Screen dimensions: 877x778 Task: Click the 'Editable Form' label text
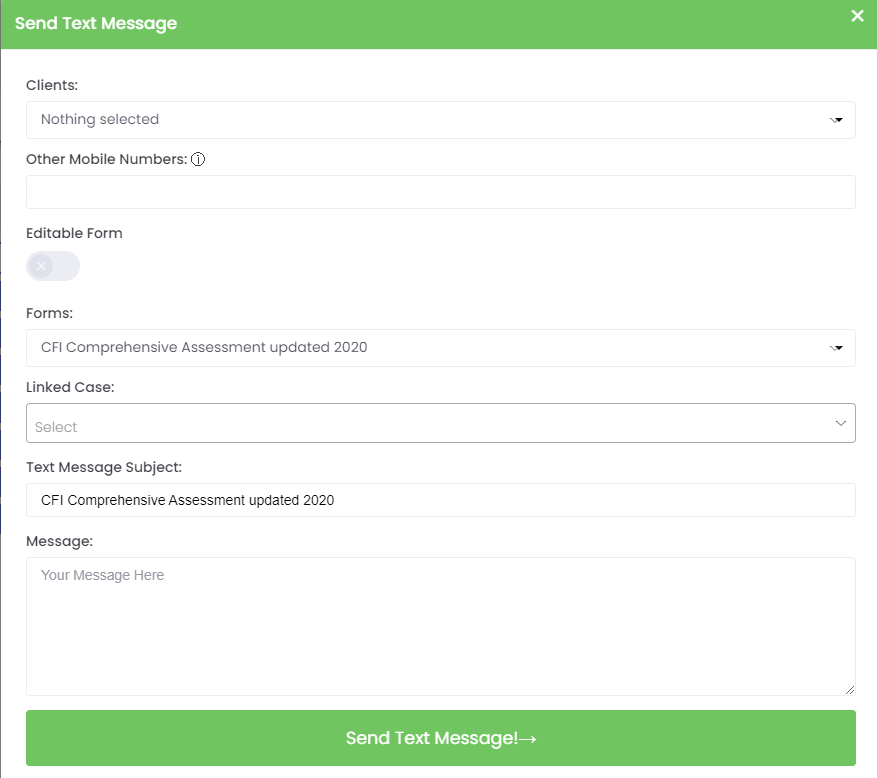pyautogui.click(x=74, y=233)
